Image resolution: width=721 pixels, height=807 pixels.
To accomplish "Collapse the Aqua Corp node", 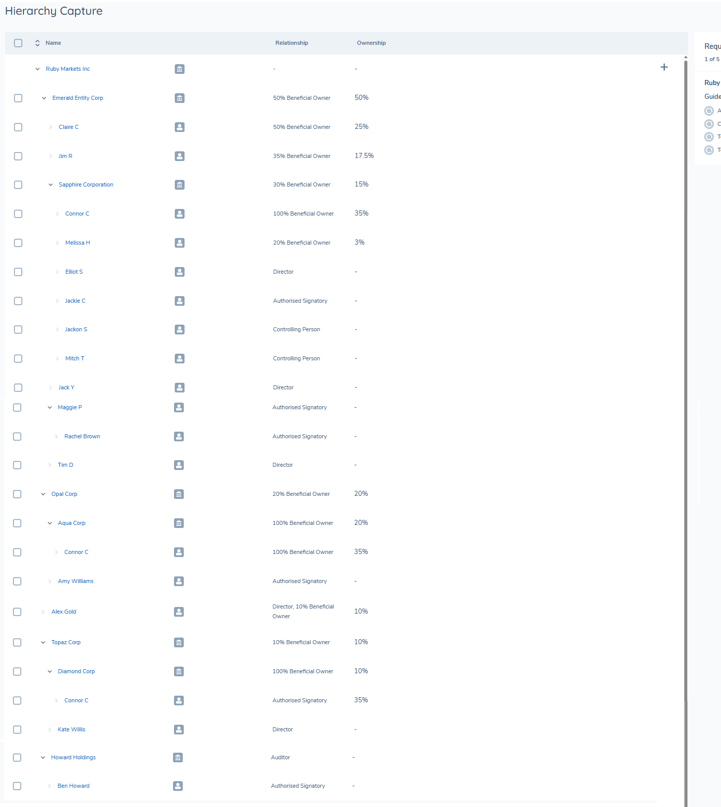I will 49,523.
